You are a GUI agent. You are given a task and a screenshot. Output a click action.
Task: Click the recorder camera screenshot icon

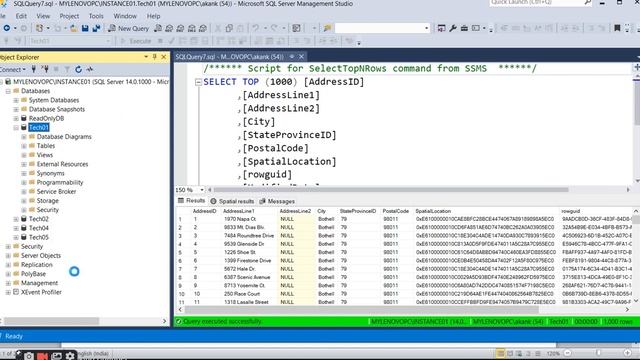[29, 356]
